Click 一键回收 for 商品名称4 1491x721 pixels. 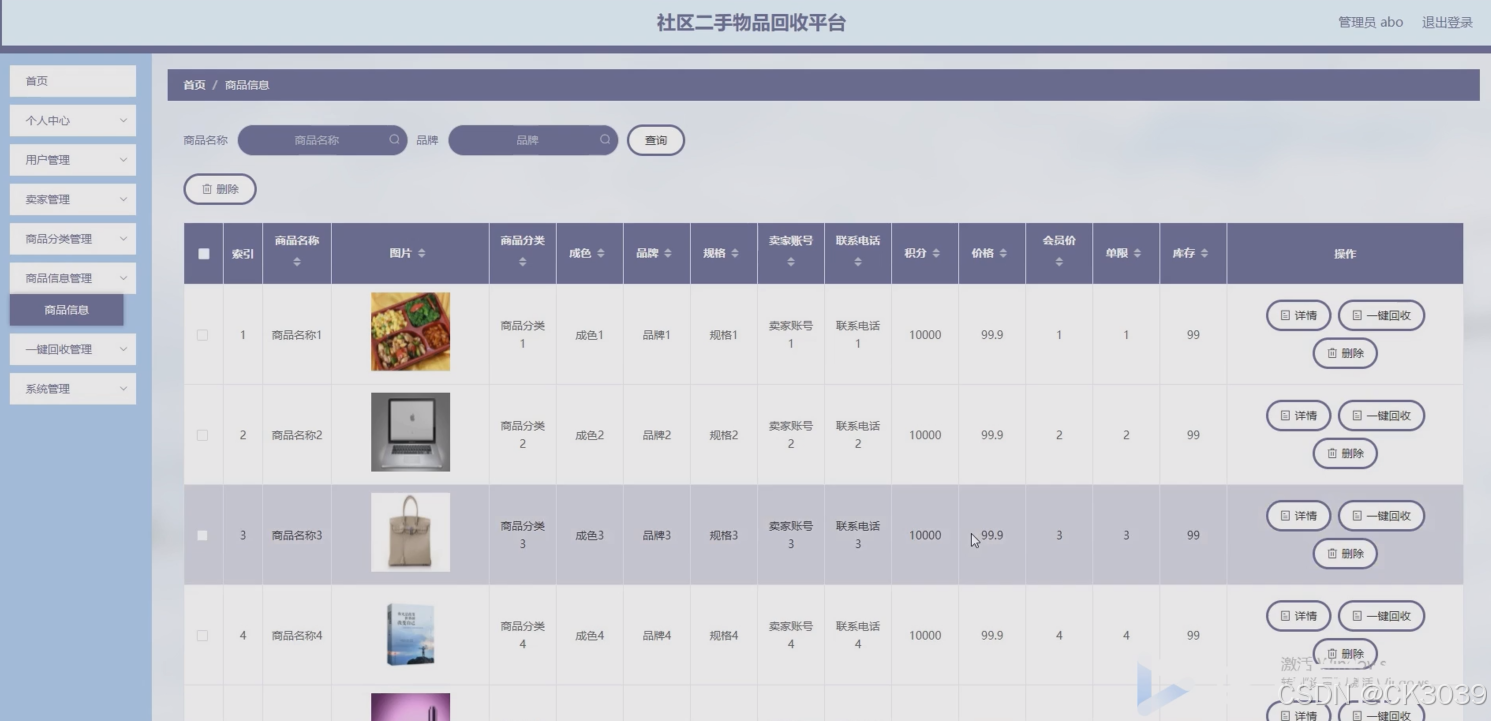(1381, 615)
